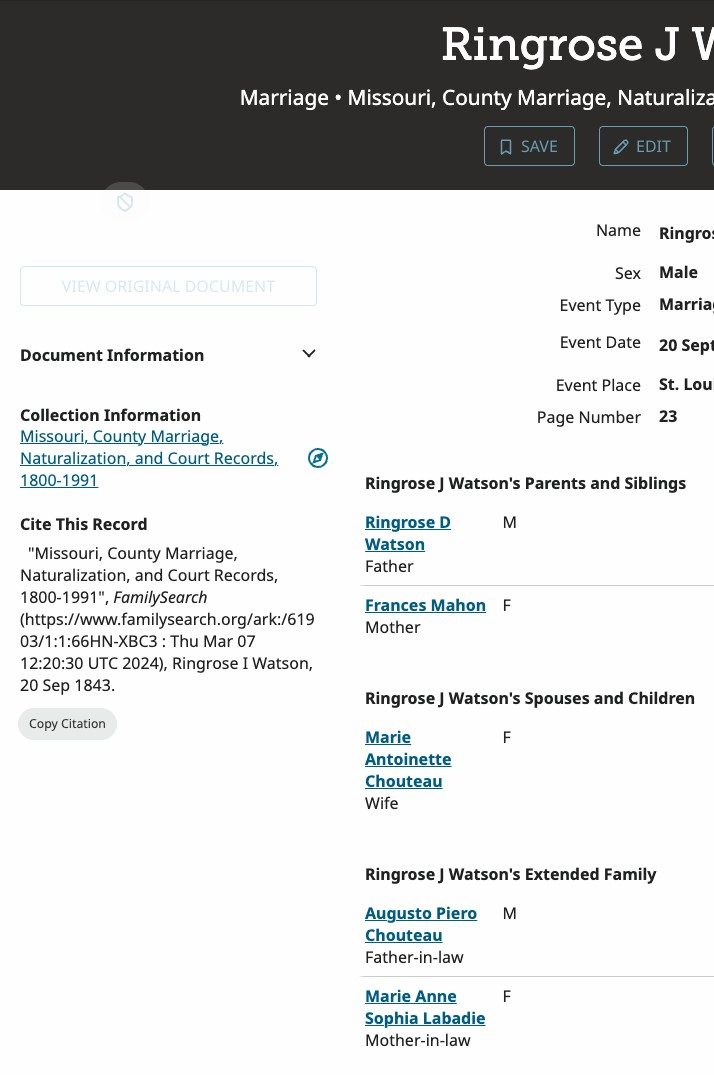Click the bookmark icon in the SAVE button

pos(505,147)
